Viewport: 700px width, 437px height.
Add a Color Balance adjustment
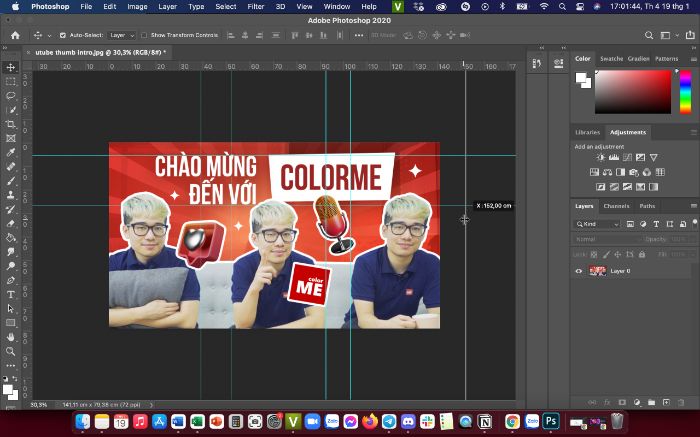607,172
